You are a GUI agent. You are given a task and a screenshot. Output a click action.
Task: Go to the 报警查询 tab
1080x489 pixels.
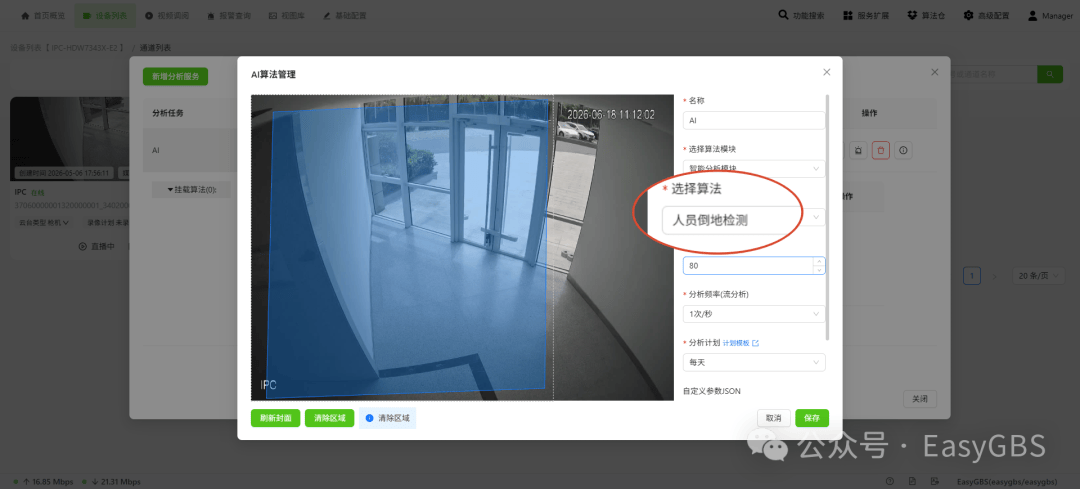coord(229,15)
